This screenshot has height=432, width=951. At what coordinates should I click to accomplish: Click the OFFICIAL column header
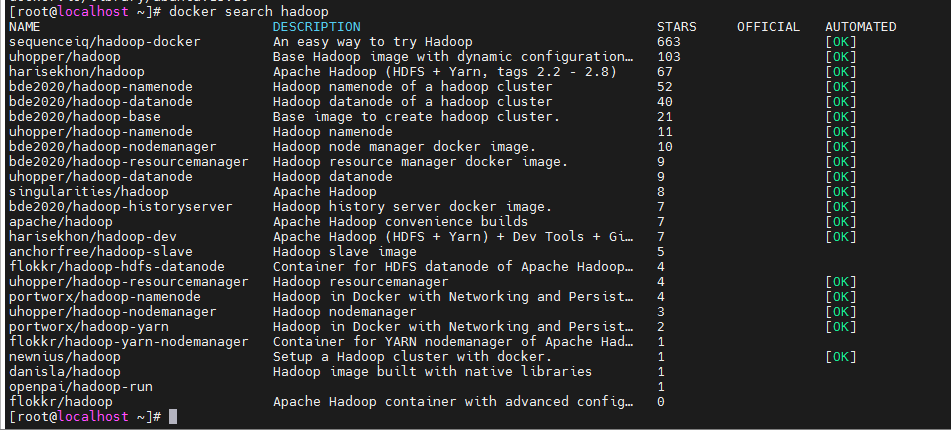coord(768,27)
